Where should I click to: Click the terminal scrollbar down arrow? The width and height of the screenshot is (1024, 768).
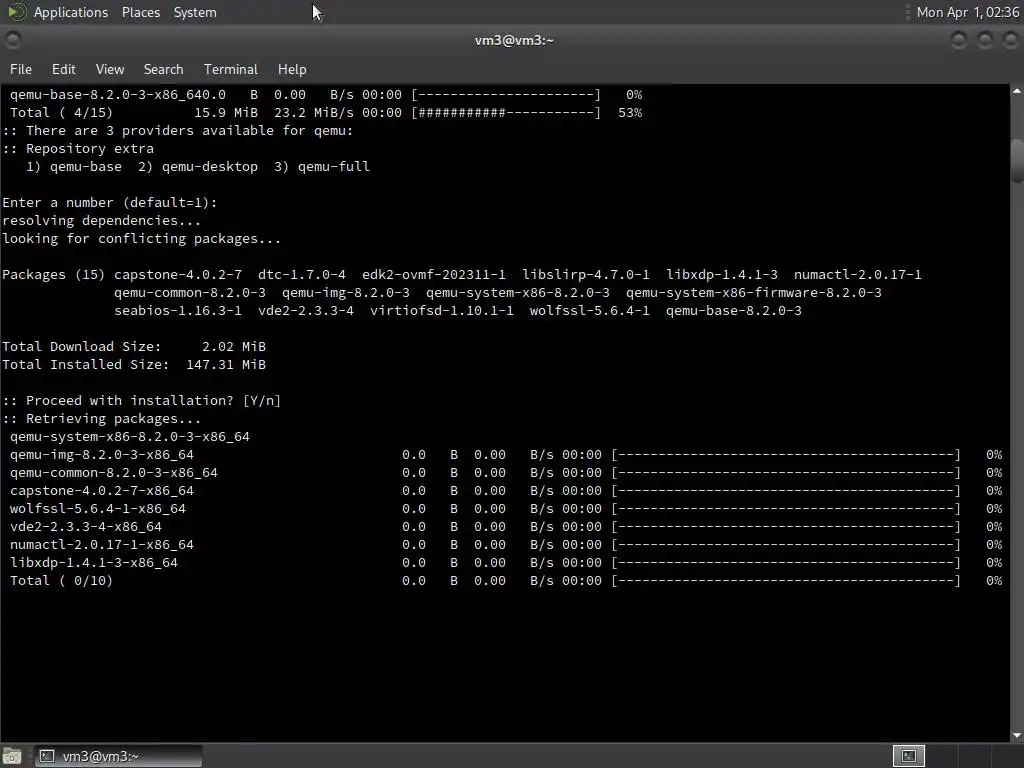[1017, 735]
